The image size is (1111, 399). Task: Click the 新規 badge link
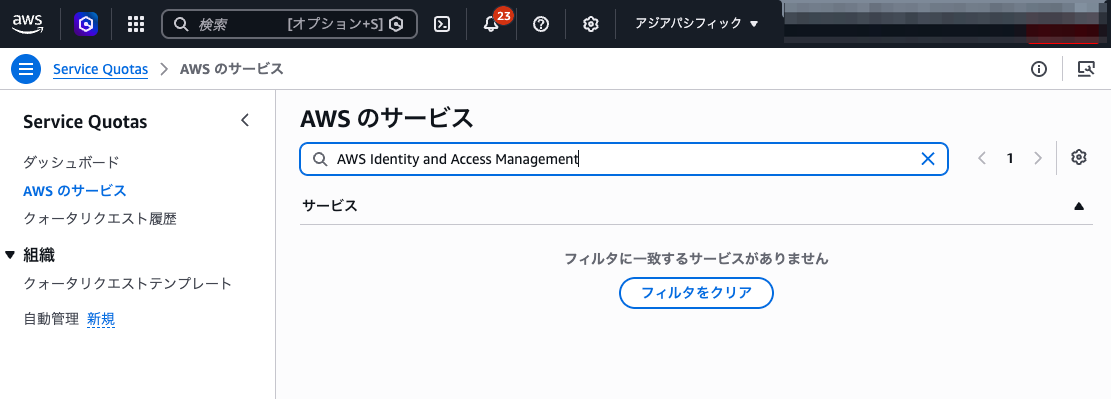point(101,320)
